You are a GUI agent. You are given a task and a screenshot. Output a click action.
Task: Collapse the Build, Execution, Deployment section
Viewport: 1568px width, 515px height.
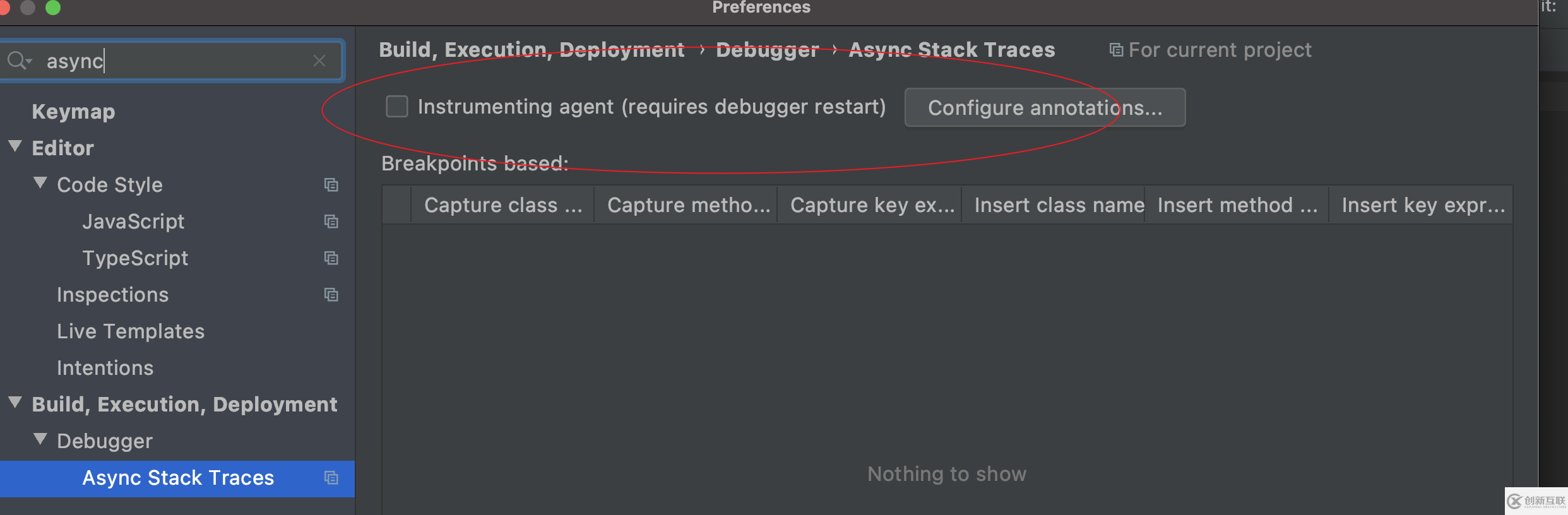click(x=15, y=403)
